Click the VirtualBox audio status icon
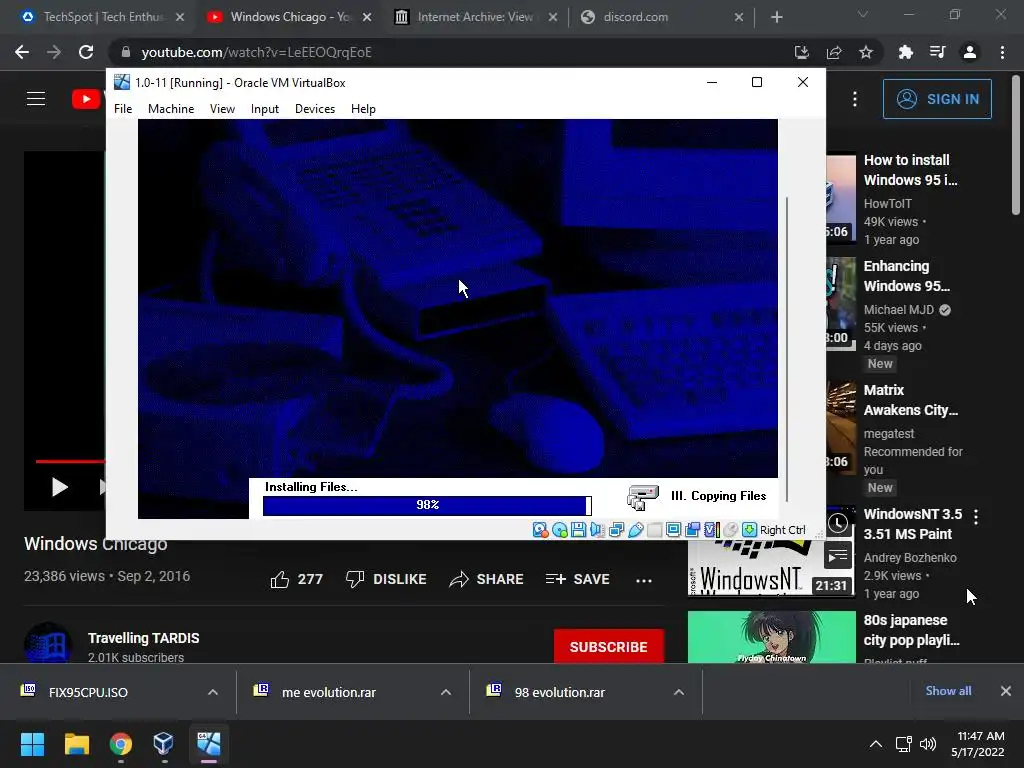1024x768 pixels. pyautogui.click(x=598, y=530)
